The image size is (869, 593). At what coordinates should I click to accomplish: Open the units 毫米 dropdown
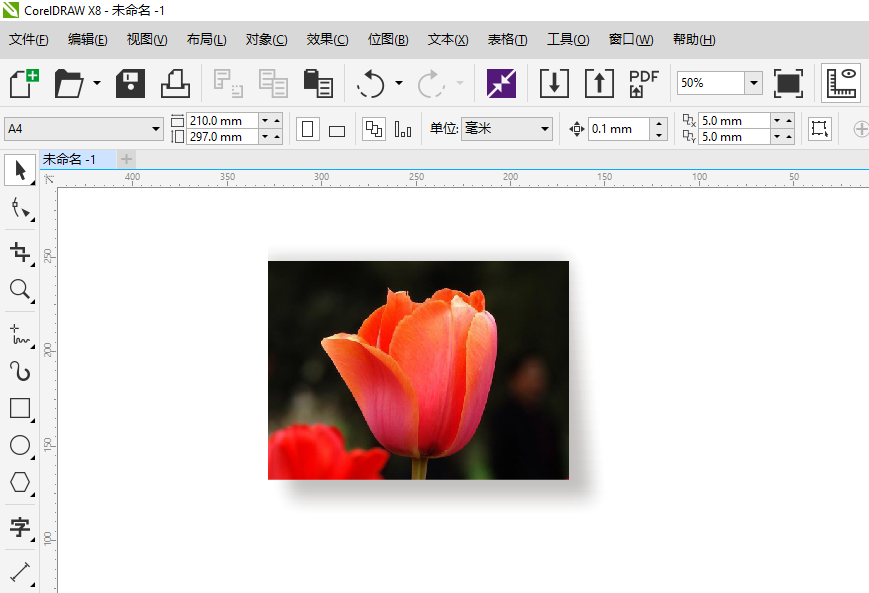pyautogui.click(x=545, y=129)
